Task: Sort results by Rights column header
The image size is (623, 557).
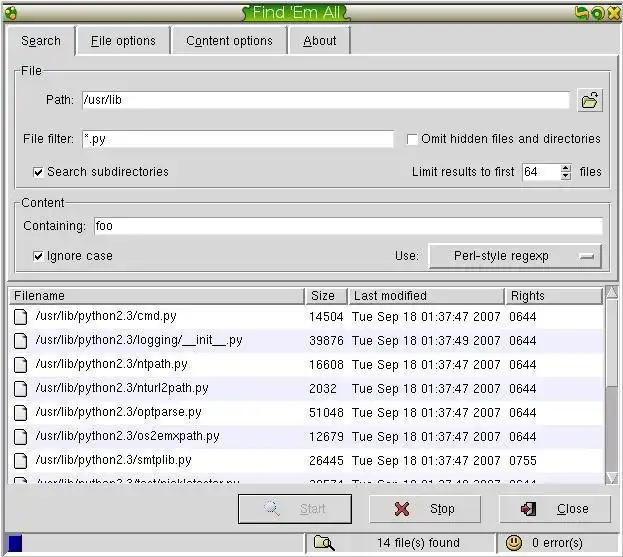Action: (x=554, y=296)
